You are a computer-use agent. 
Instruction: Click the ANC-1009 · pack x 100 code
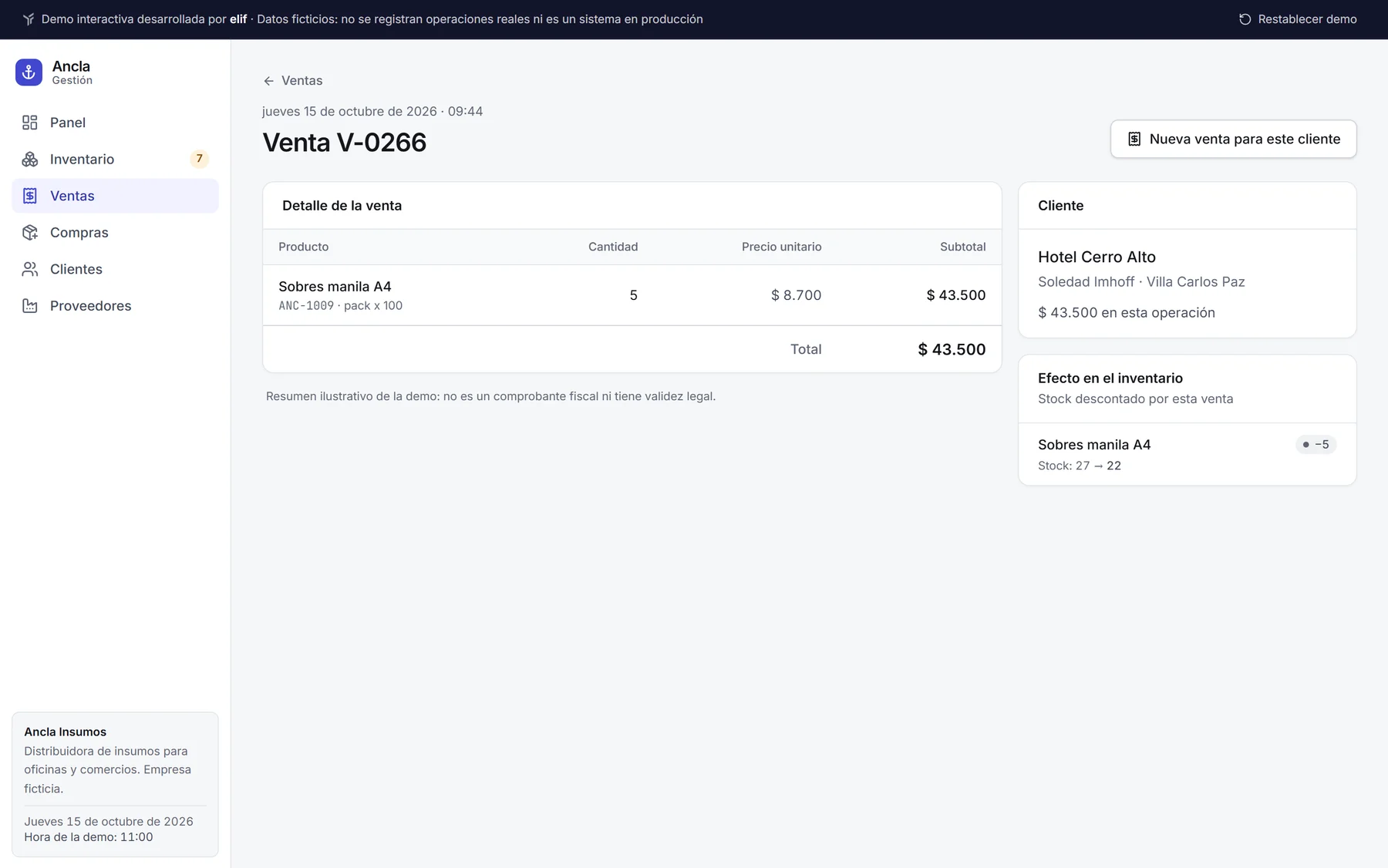pyautogui.click(x=340, y=306)
